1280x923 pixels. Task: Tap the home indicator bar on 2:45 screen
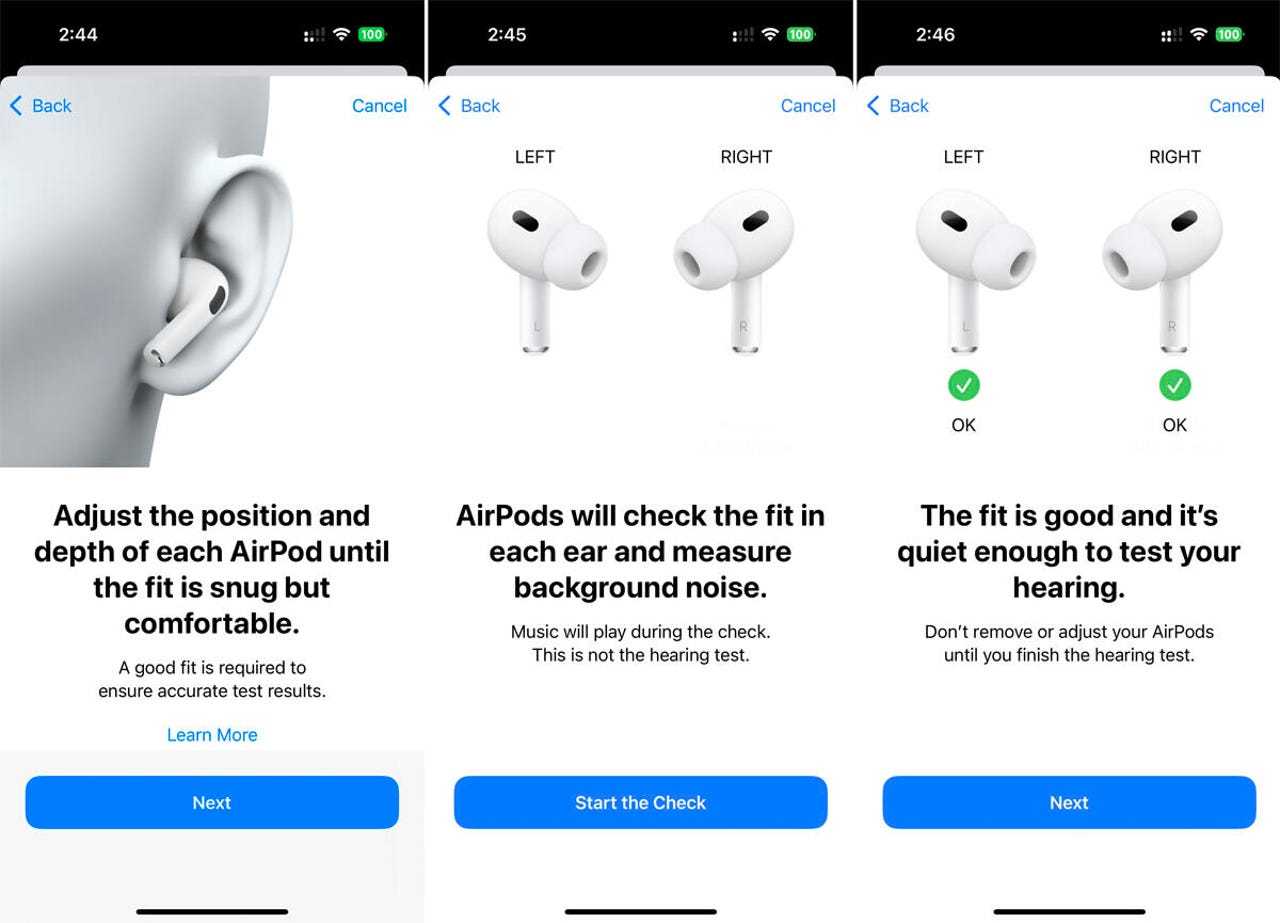[640, 911]
